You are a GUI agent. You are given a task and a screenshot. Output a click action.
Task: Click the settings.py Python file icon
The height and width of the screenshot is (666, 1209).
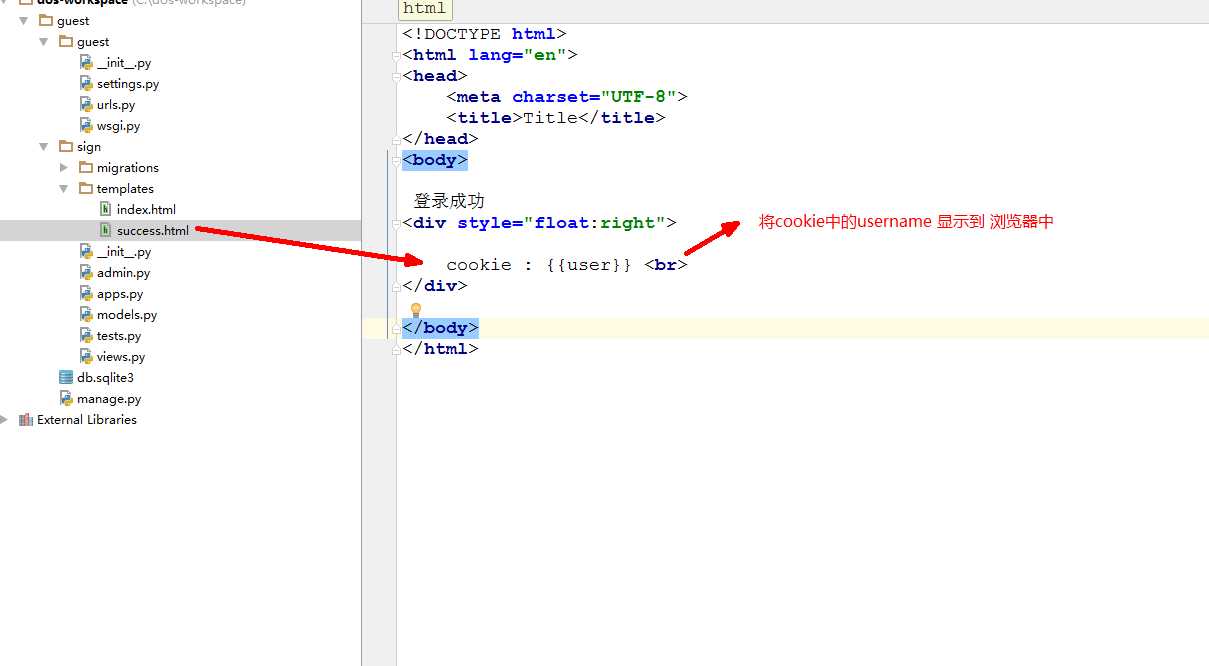(x=87, y=84)
